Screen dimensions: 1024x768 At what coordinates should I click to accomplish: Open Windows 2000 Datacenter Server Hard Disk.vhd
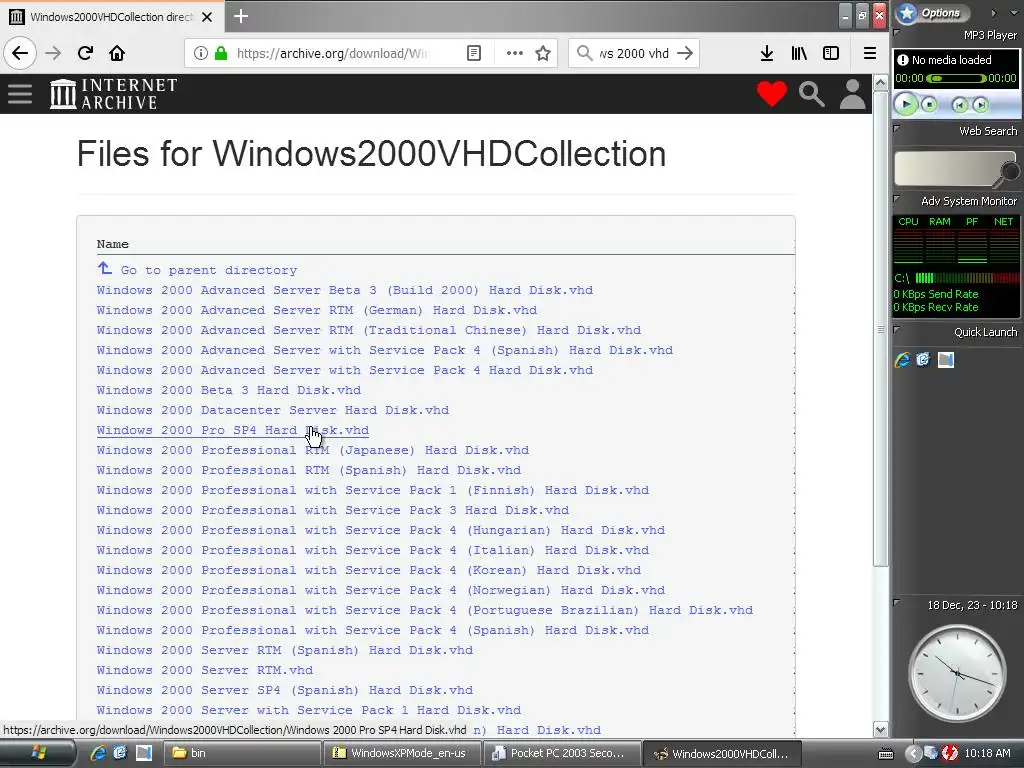272,410
